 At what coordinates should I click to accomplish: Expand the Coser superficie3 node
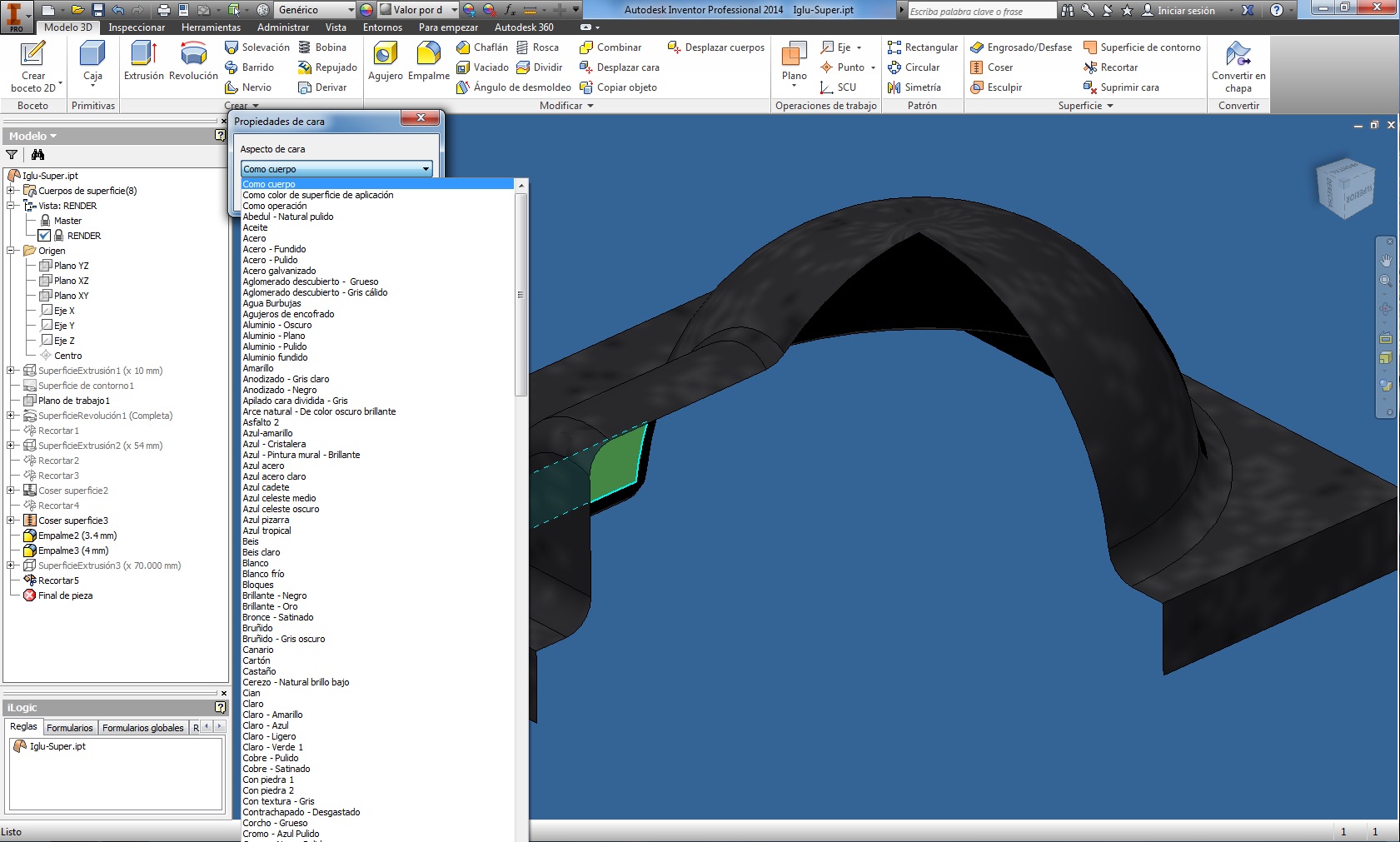pyautogui.click(x=11, y=521)
